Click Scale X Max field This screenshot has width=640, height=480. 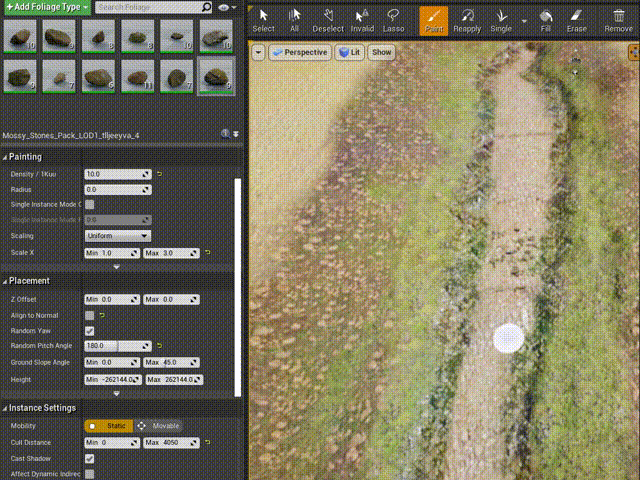[171, 253]
